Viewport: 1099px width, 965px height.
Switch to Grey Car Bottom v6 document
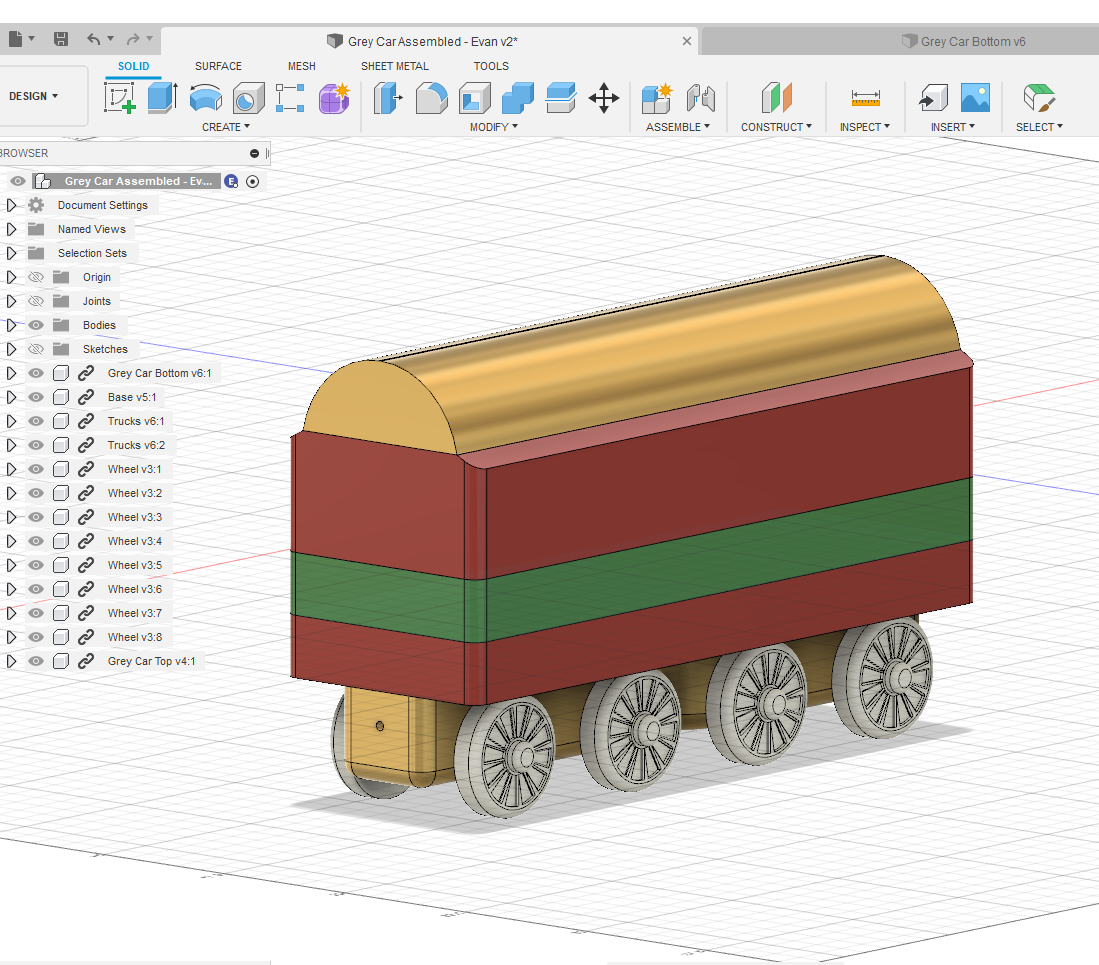pyautogui.click(x=972, y=41)
